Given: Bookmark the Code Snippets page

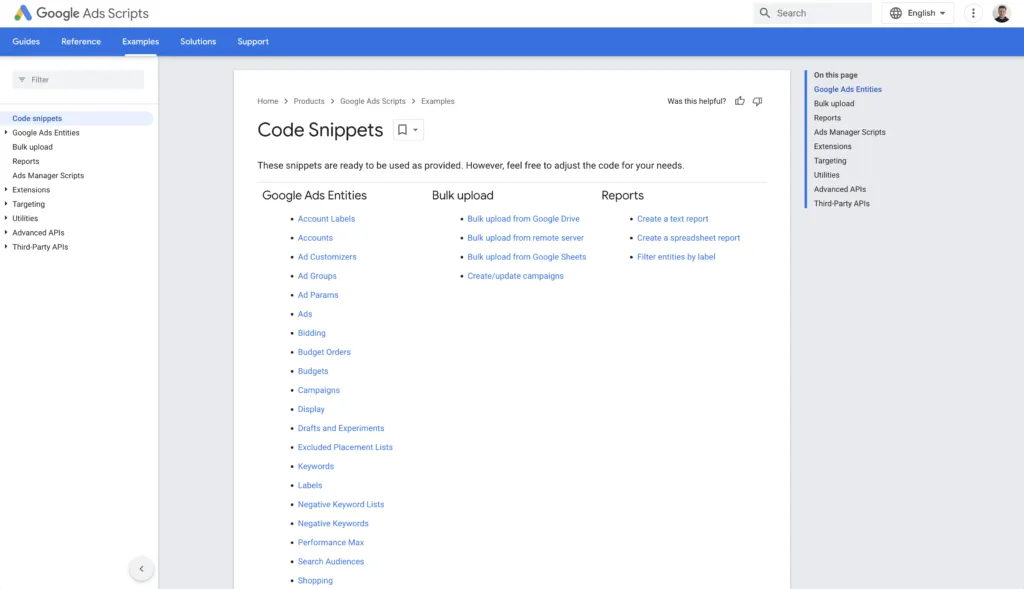Looking at the screenshot, I should 400,130.
